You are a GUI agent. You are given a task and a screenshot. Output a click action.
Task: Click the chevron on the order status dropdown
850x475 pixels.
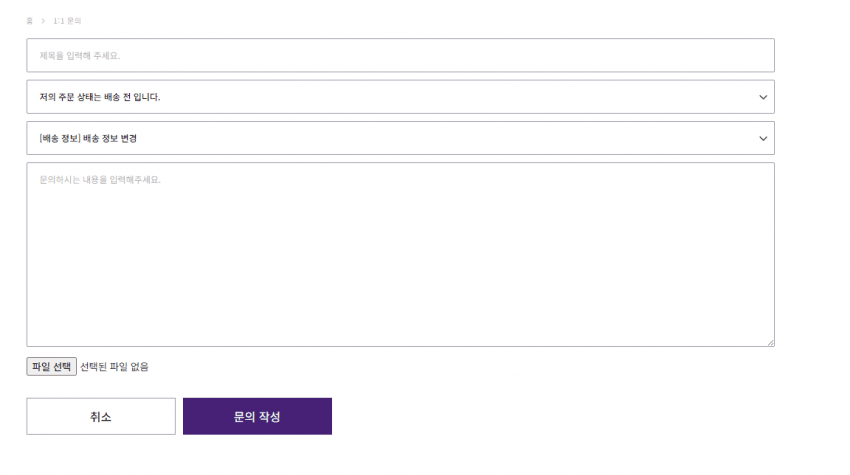pyautogui.click(x=763, y=97)
